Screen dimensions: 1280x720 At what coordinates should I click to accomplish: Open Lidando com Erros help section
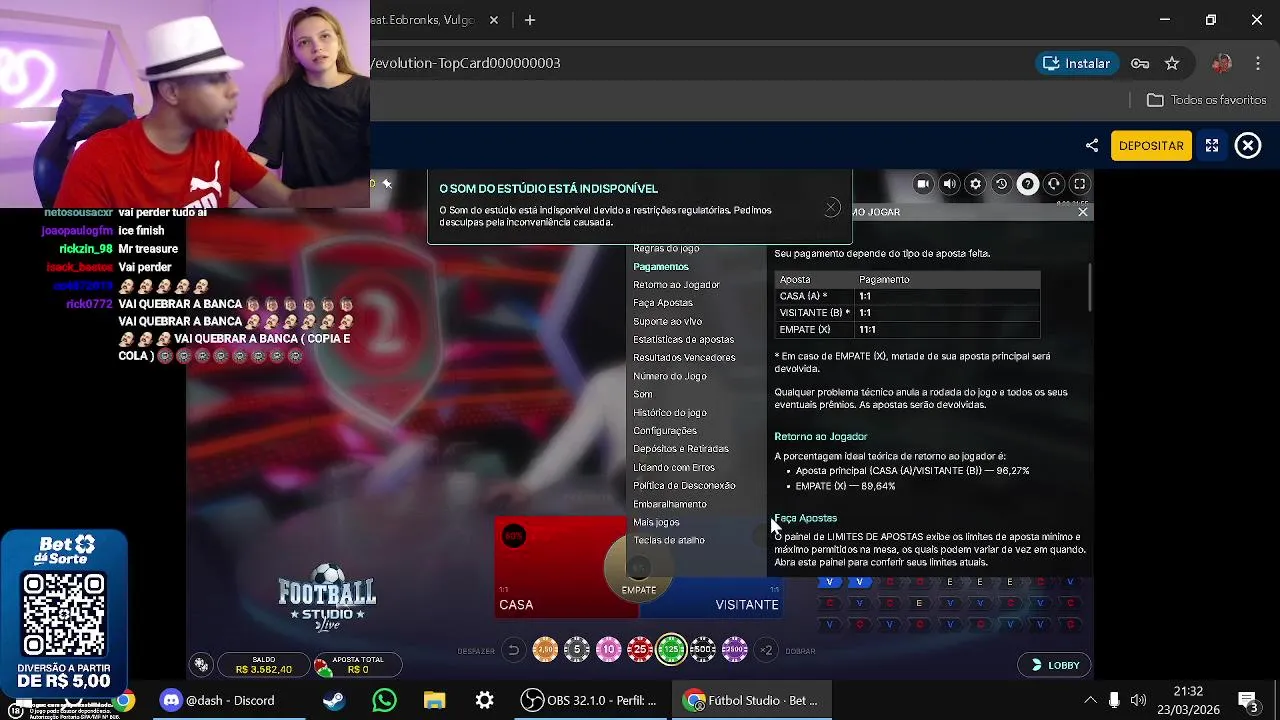[x=674, y=467]
